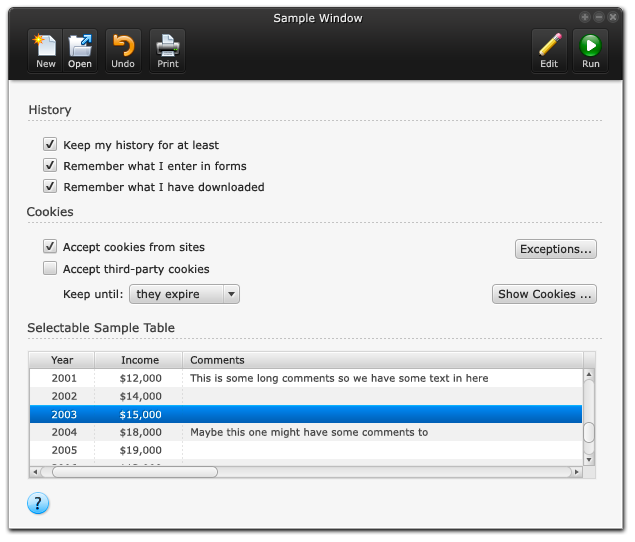Uncheck Keep my history for at least
The width and height of the screenshot is (635, 542).
point(50,144)
